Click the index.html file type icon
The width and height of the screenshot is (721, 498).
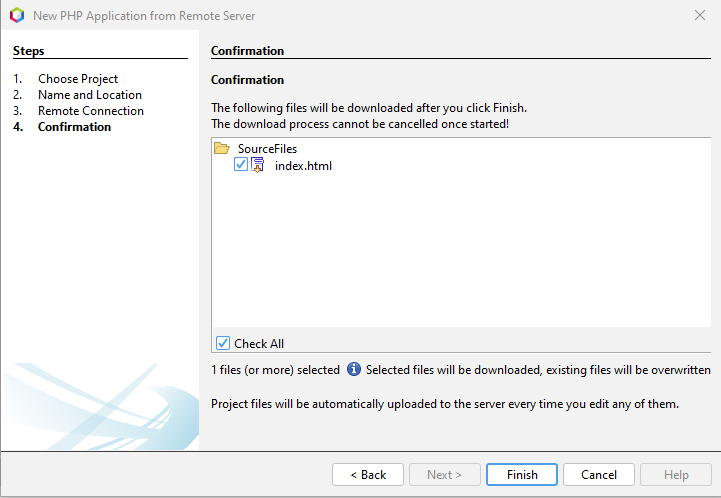(x=257, y=166)
